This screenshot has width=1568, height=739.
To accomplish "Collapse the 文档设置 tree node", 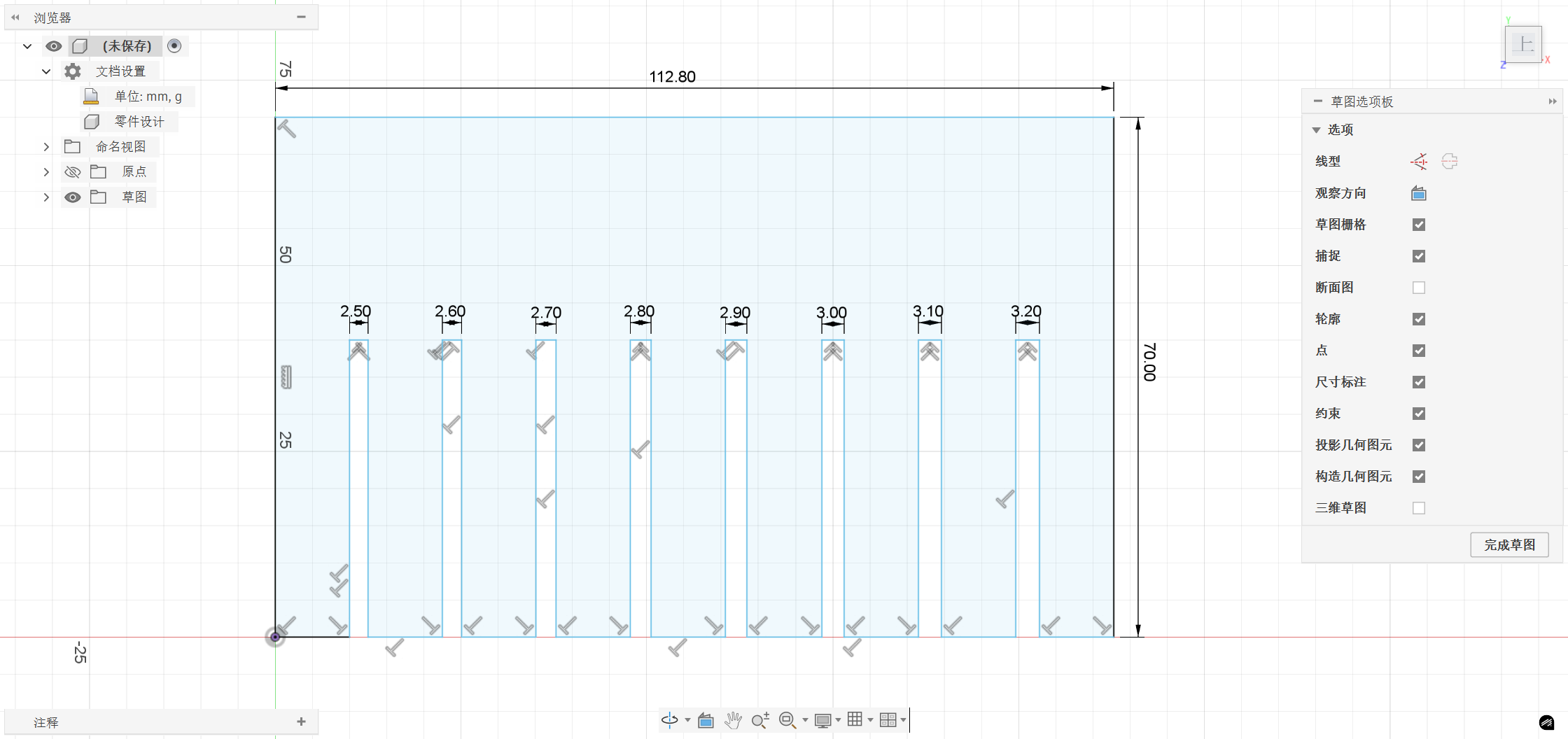I will coord(46,71).
